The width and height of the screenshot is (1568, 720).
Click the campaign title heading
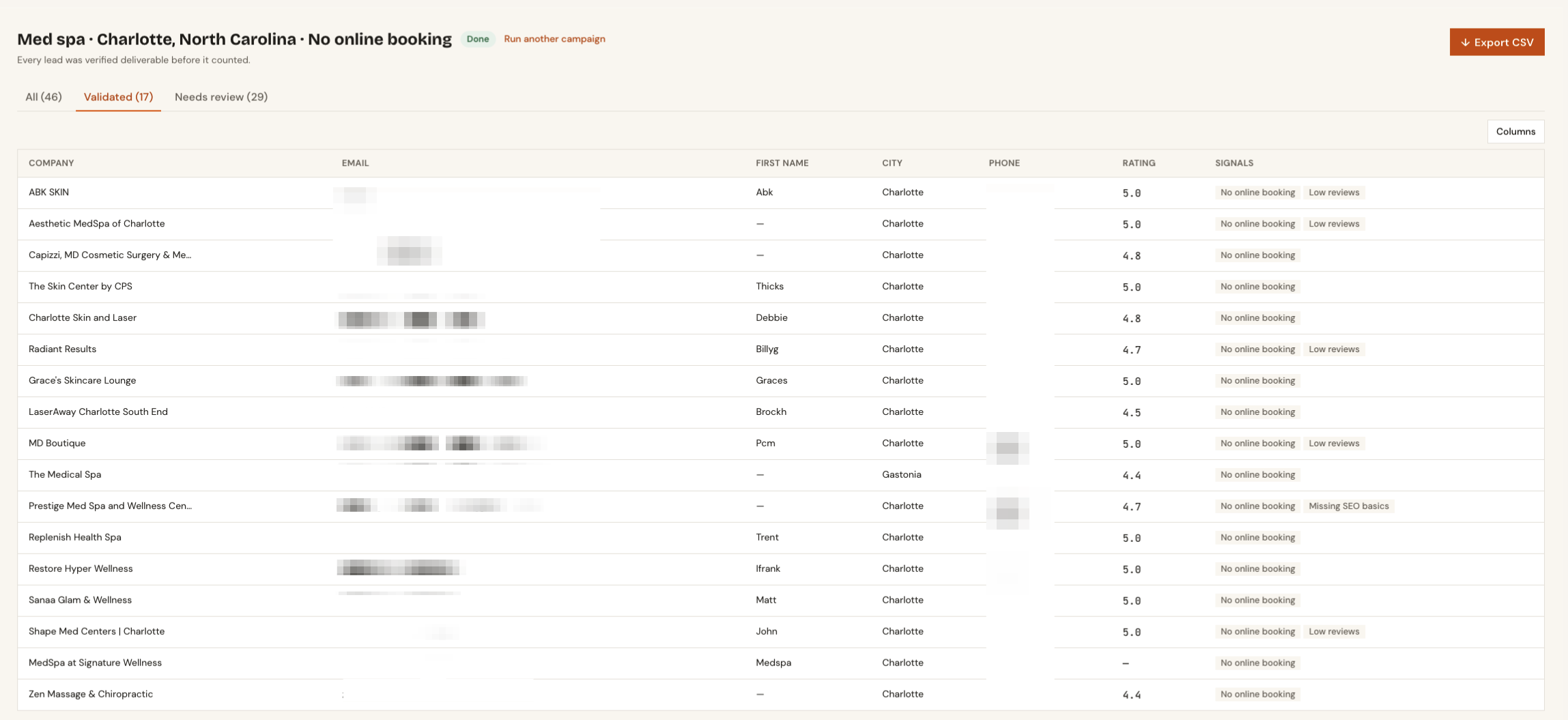click(234, 39)
